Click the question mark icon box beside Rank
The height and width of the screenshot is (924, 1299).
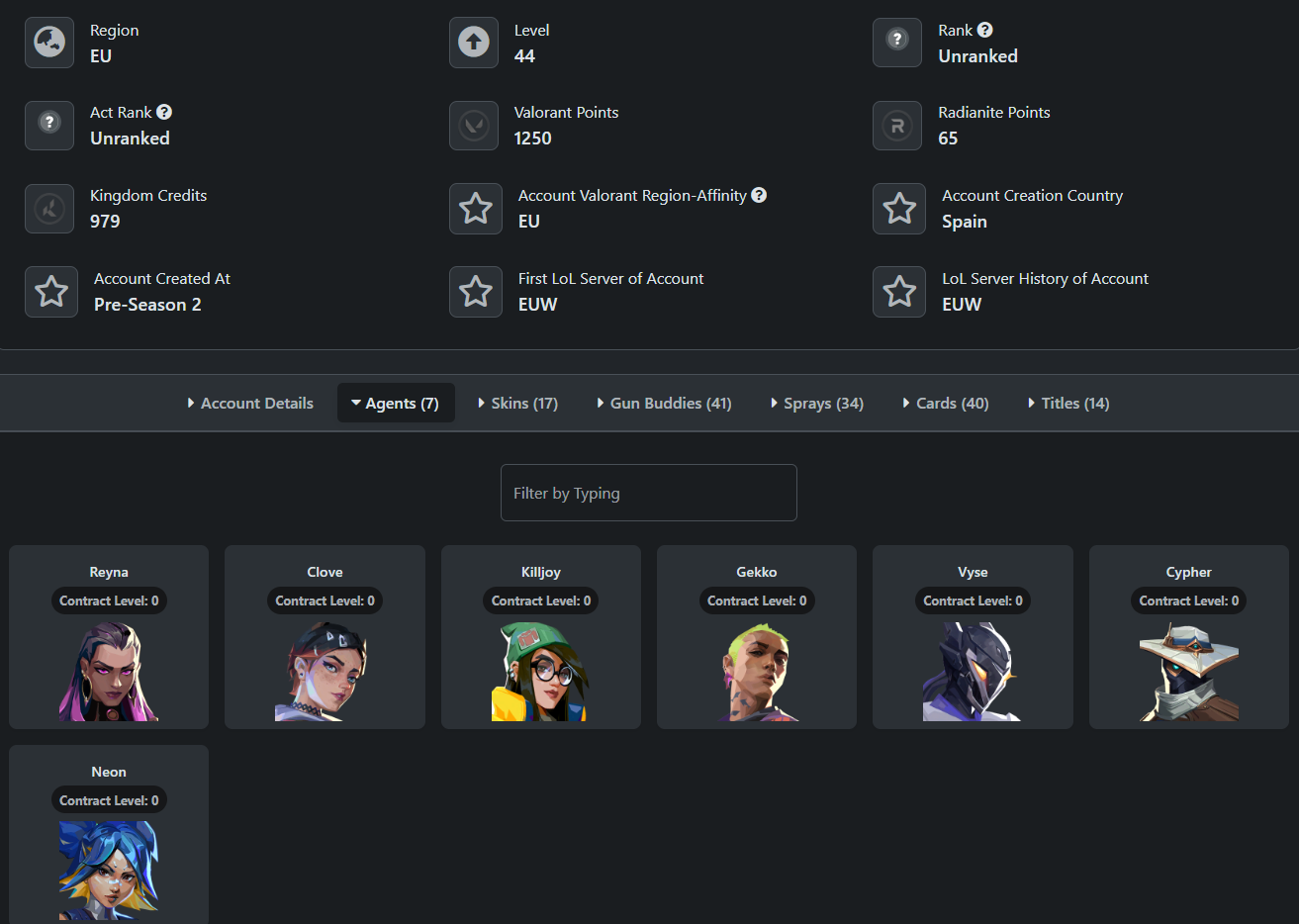point(897,43)
